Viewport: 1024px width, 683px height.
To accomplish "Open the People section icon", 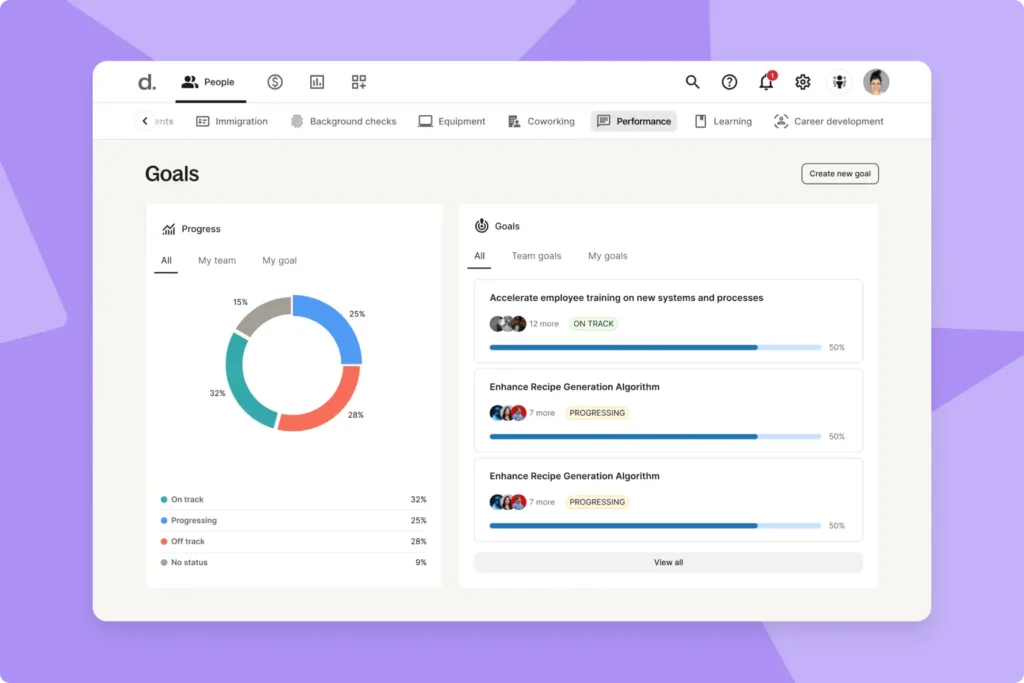I will pyautogui.click(x=189, y=82).
